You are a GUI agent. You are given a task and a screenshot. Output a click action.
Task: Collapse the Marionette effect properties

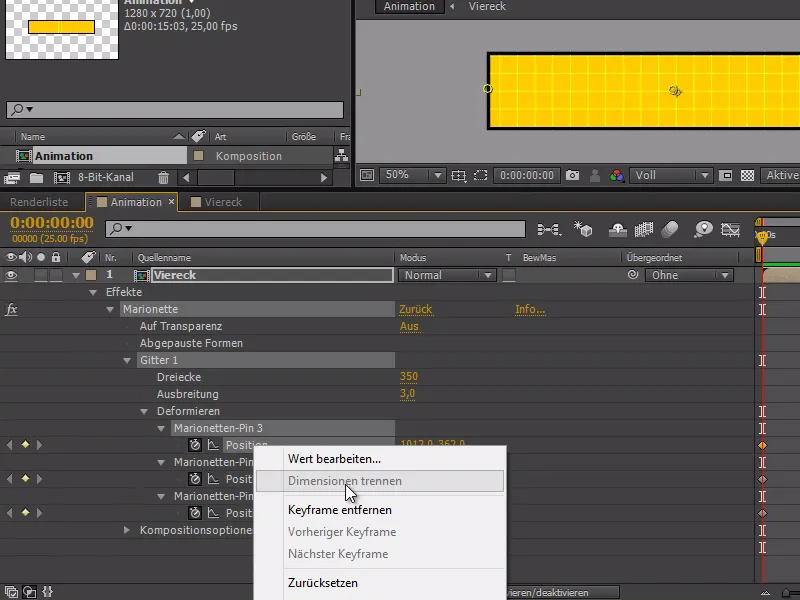click(x=110, y=309)
